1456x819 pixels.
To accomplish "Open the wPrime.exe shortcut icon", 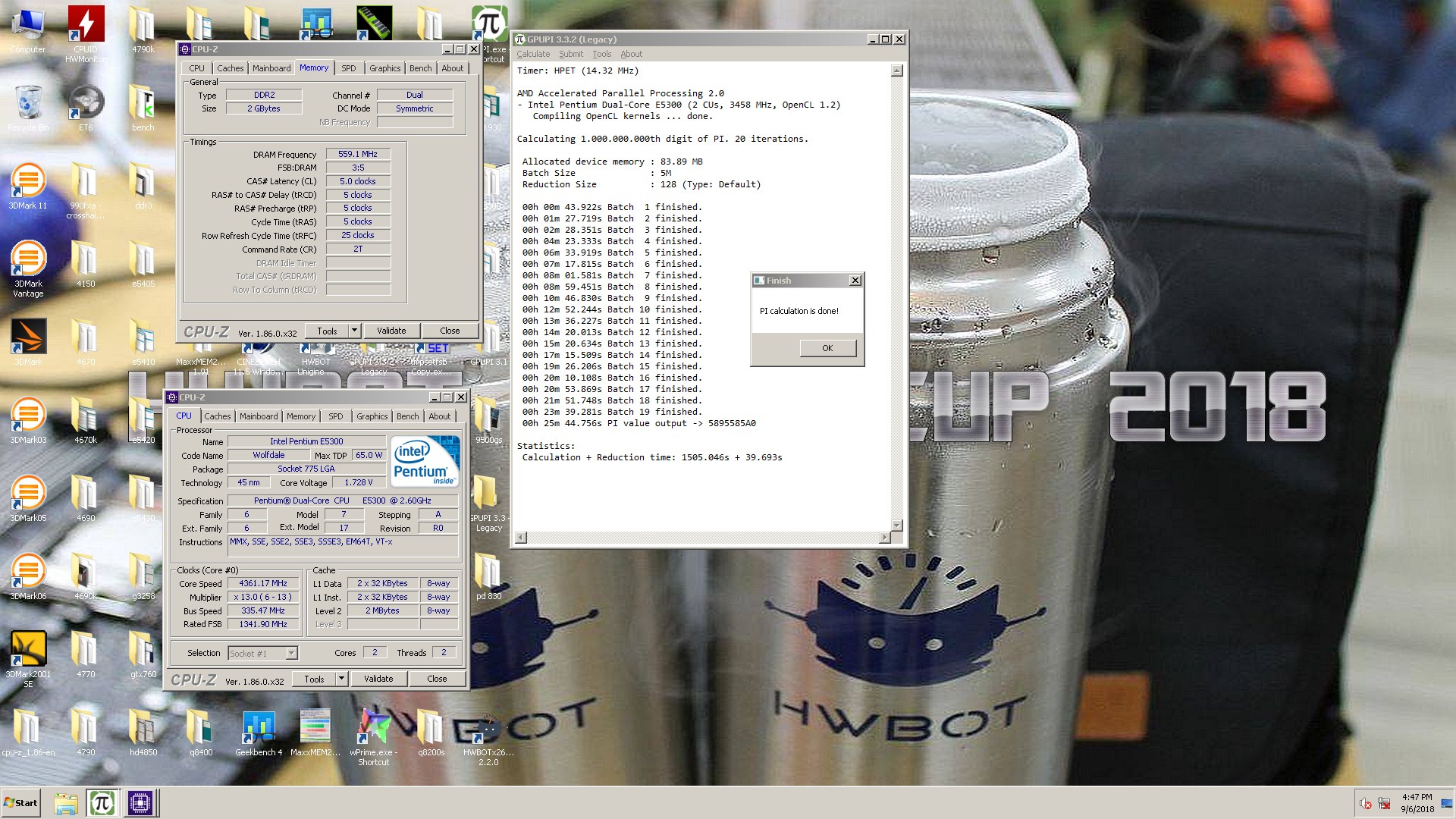I will pyautogui.click(x=374, y=738).
